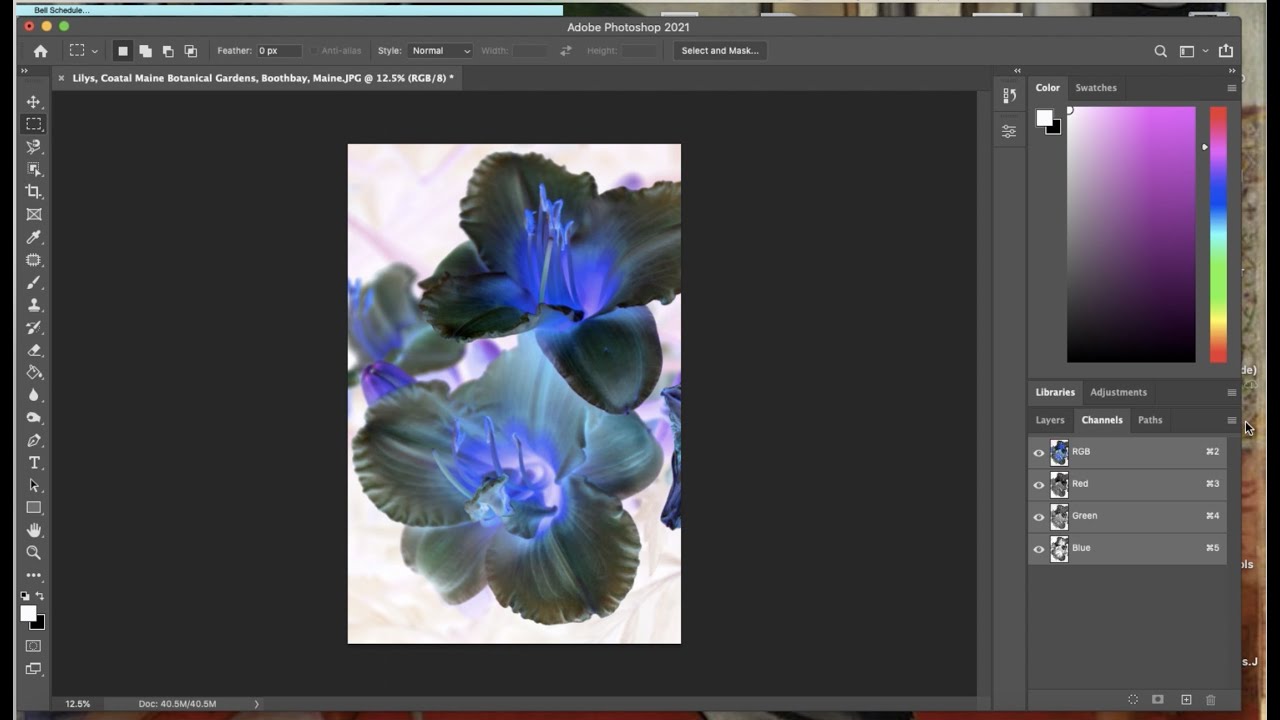This screenshot has width=1280, height=720.
Task: Select the Eyedropper tool
Action: (x=34, y=237)
